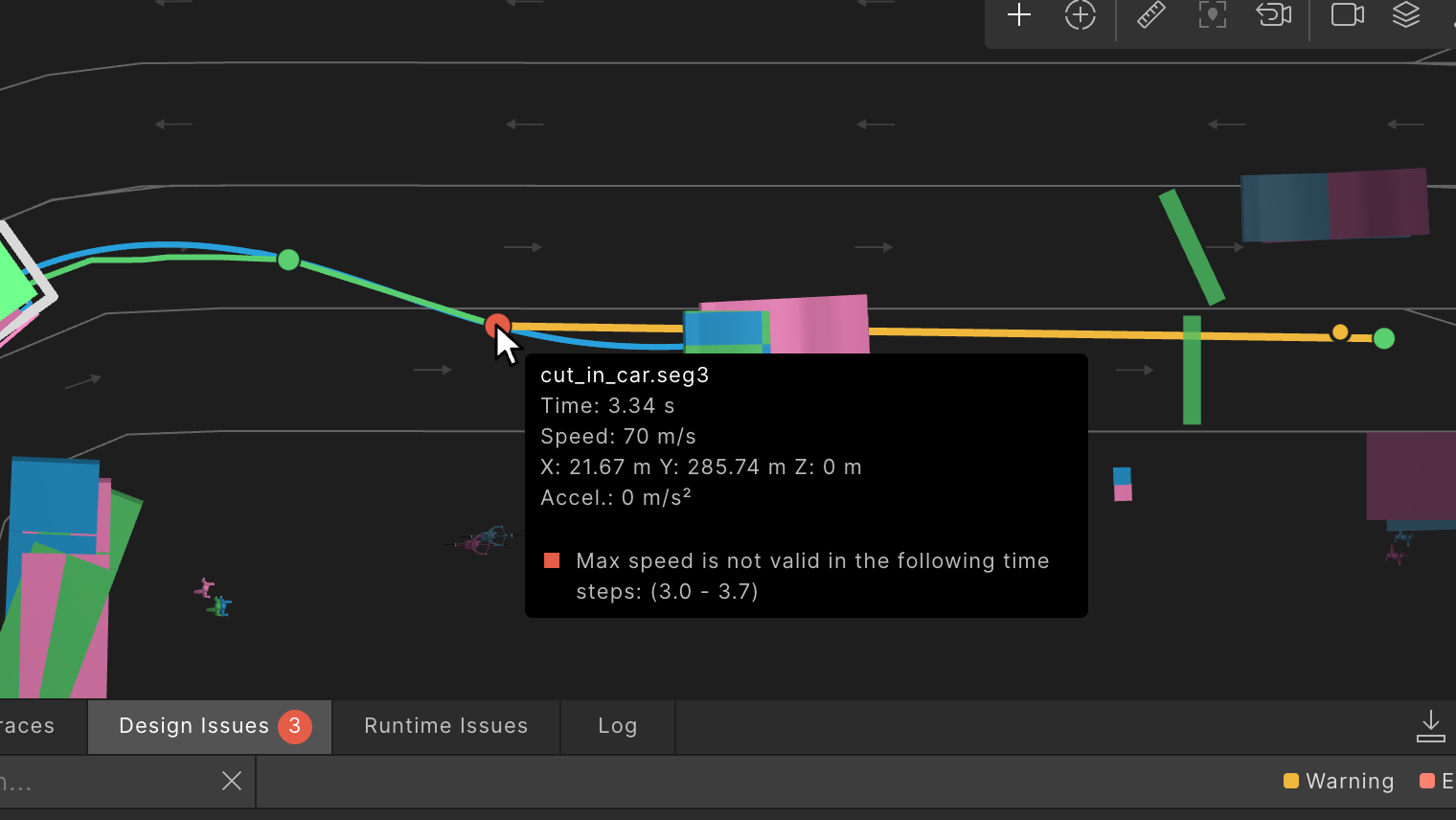This screenshot has width=1456, height=820.
Task: Clear the search field with X
Action: click(x=232, y=781)
